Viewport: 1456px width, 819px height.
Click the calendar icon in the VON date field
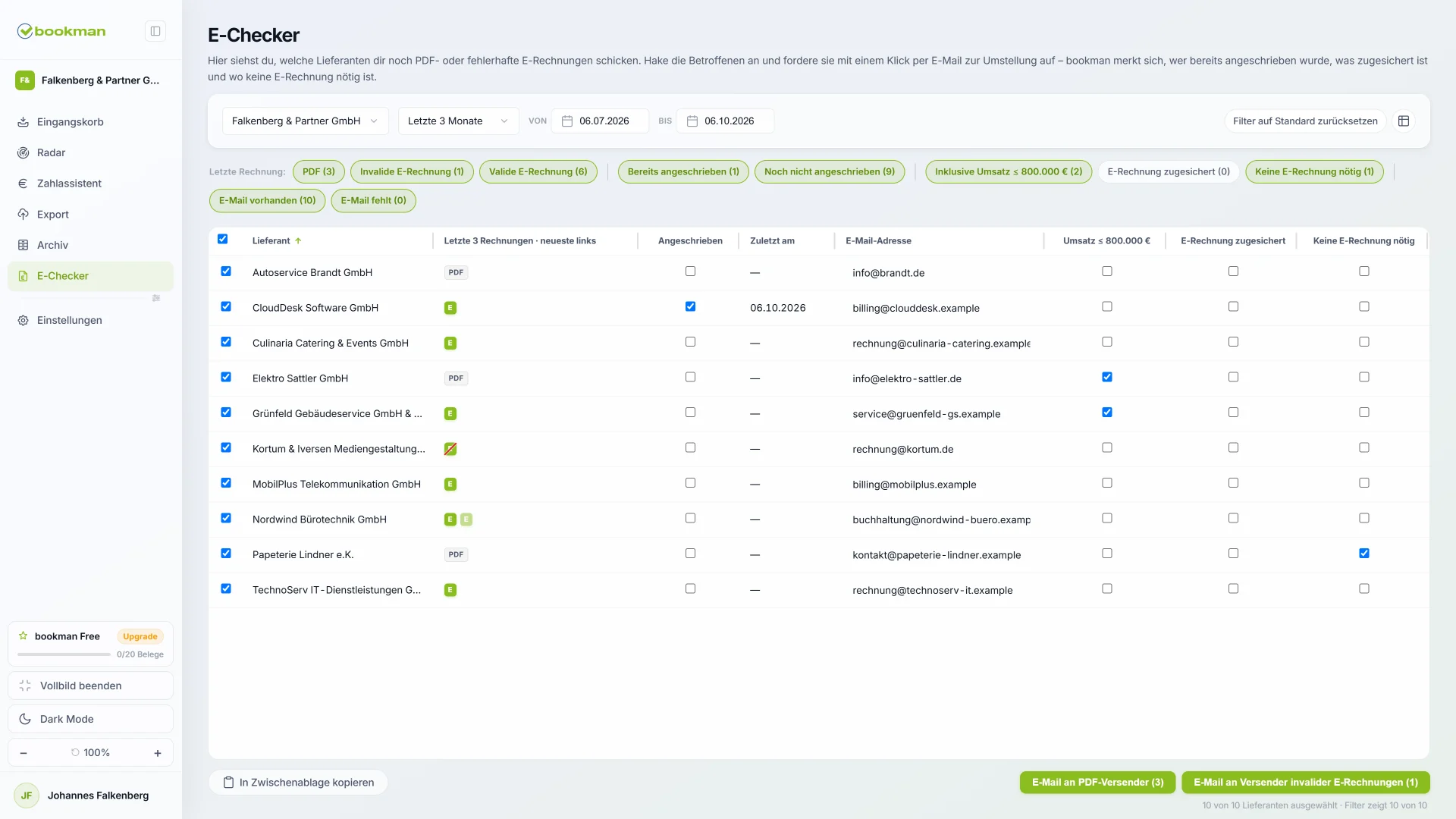pos(566,121)
